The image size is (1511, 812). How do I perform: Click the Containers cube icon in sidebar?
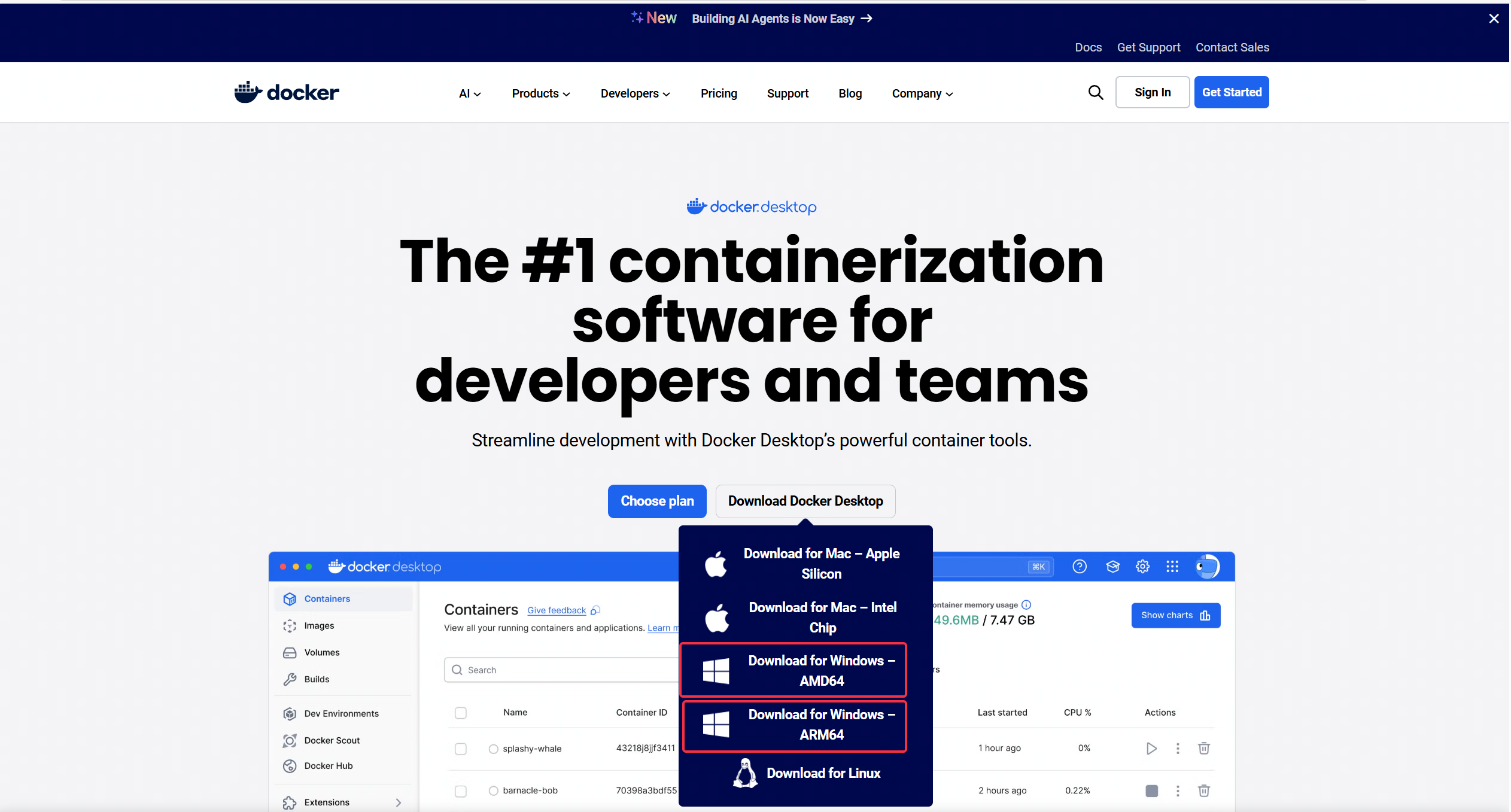coord(290,599)
